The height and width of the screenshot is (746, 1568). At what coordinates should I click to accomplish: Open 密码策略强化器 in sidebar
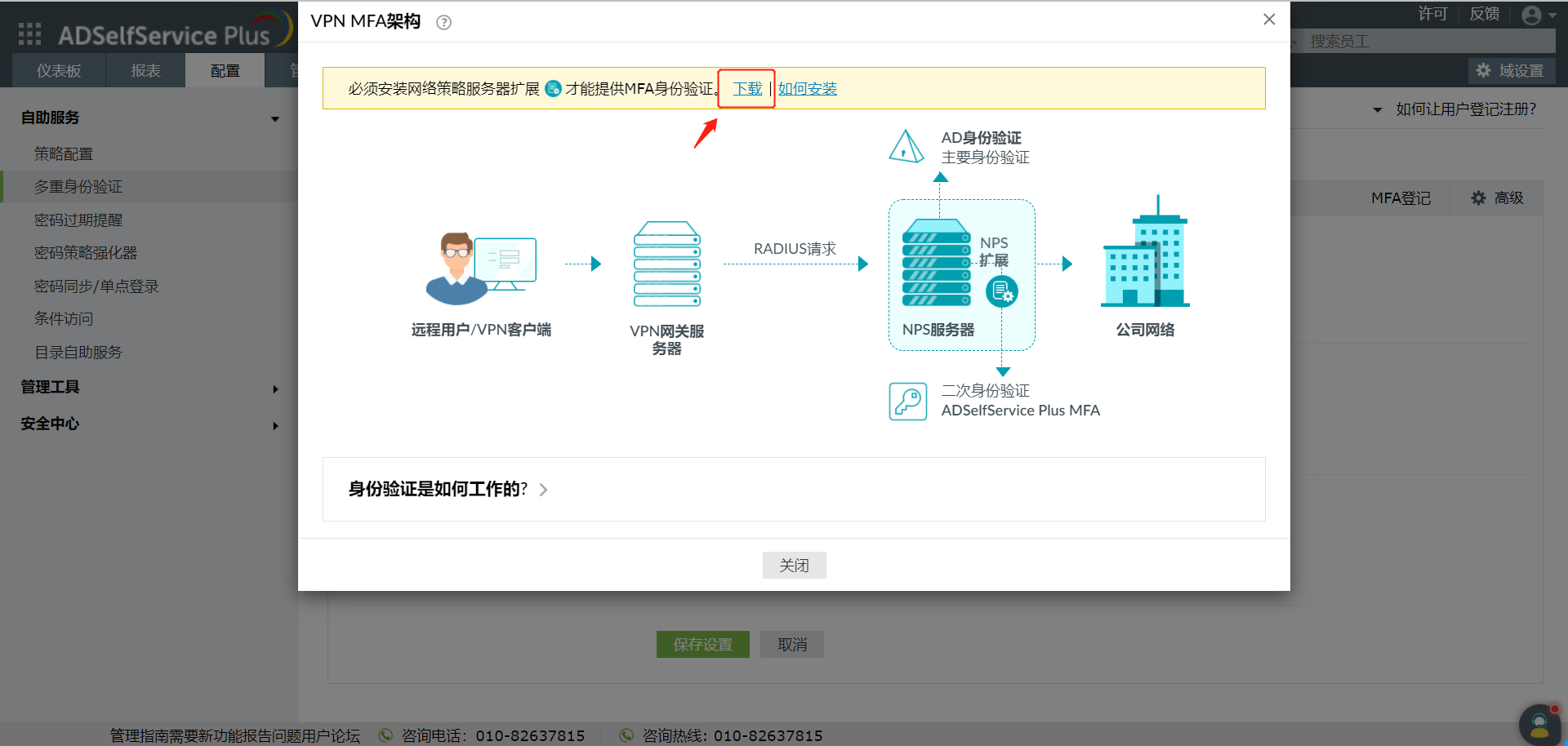[x=86, y=253]
